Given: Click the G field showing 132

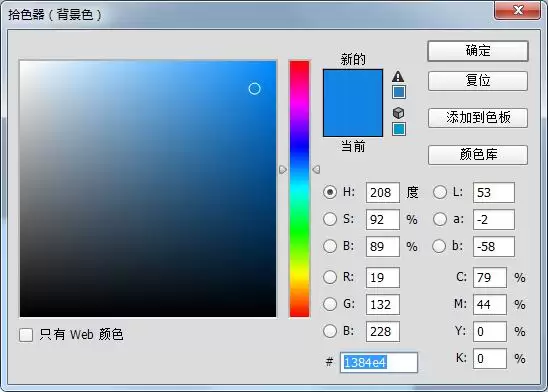Looking at the screenshot, I should pyautogui.click(x=383, y=304).
